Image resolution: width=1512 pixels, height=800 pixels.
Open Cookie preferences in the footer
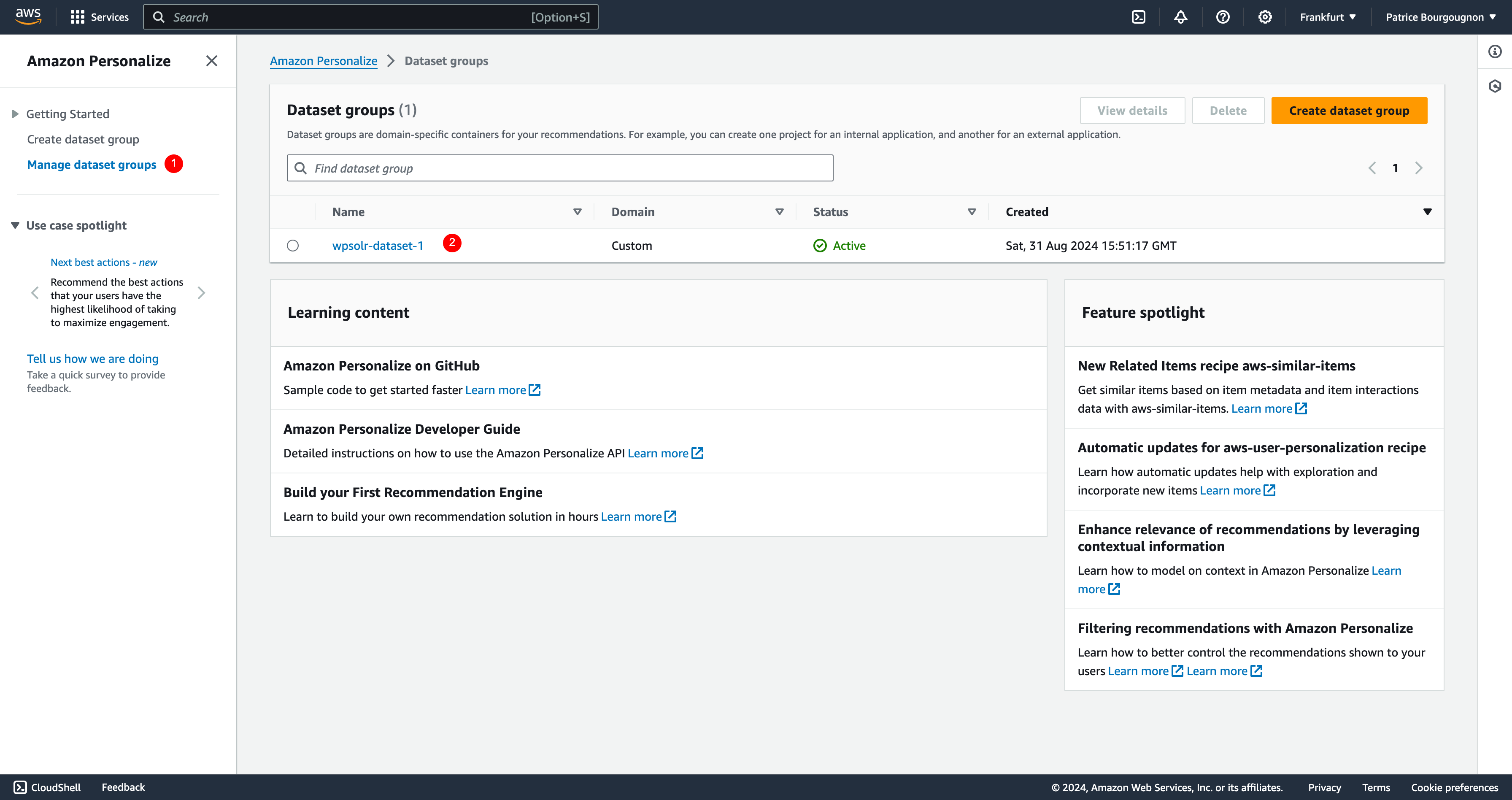click(x=1455, y=788)
